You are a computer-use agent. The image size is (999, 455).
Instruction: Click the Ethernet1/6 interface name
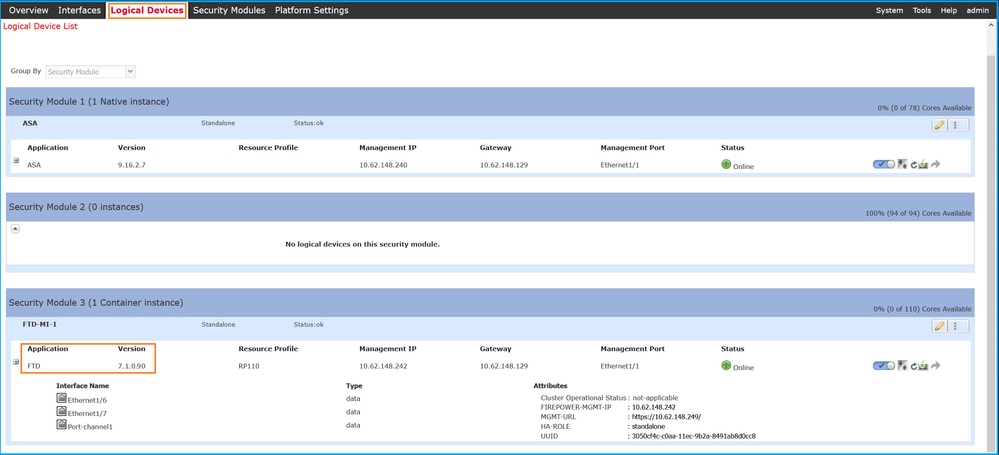tap(85, 400)
